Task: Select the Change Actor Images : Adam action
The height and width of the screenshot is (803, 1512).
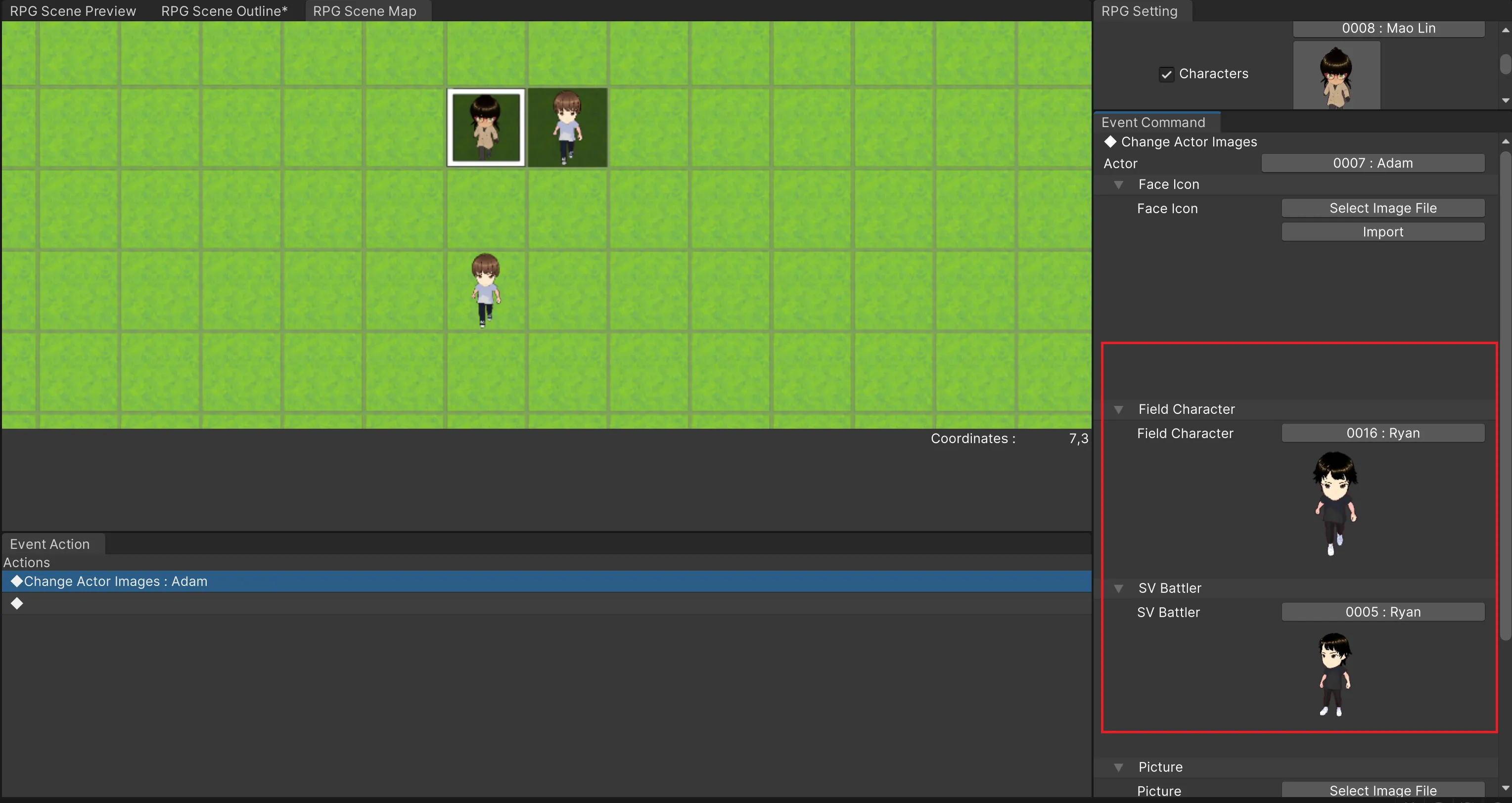Action: click(547, 581)
